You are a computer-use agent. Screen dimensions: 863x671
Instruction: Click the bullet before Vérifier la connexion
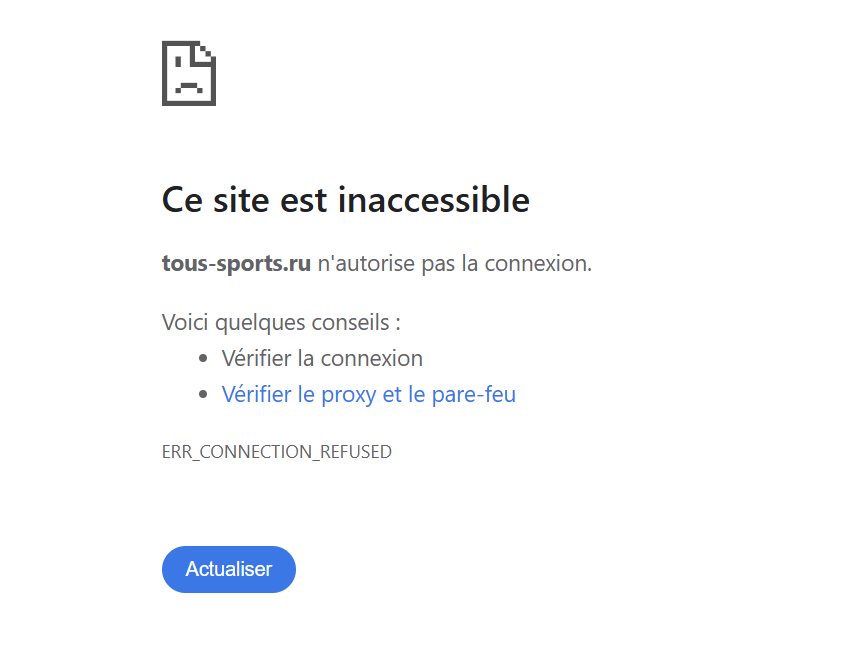click(203, 359)
